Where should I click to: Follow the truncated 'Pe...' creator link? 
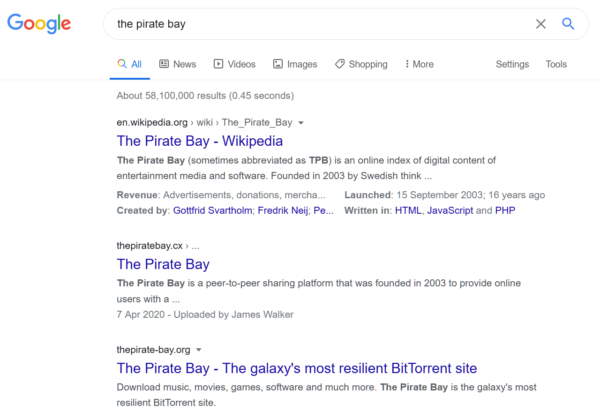point(323,210)
